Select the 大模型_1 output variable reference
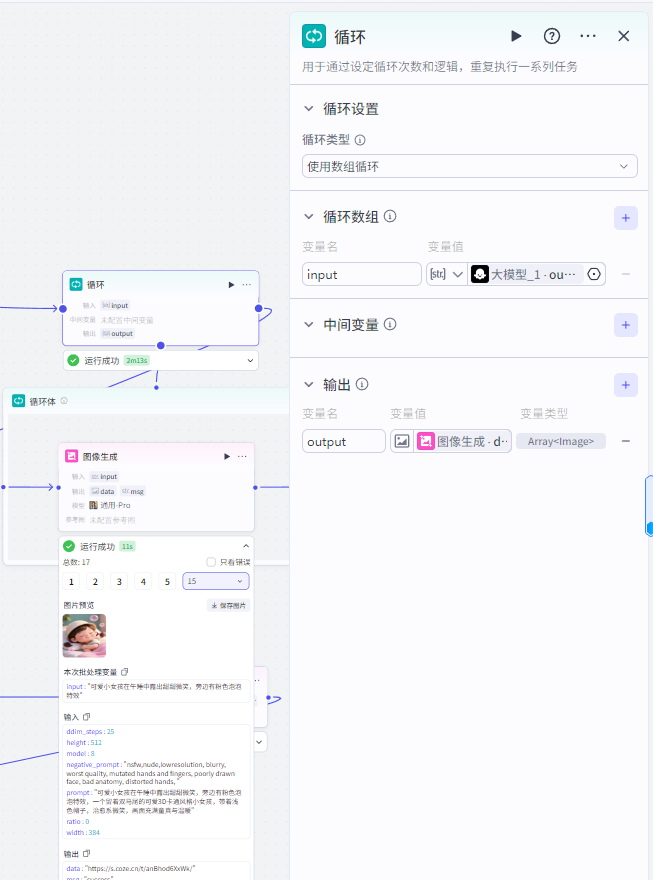Viewport: 653px width, 880px height. pyautogui.click(x=524, y=274)
